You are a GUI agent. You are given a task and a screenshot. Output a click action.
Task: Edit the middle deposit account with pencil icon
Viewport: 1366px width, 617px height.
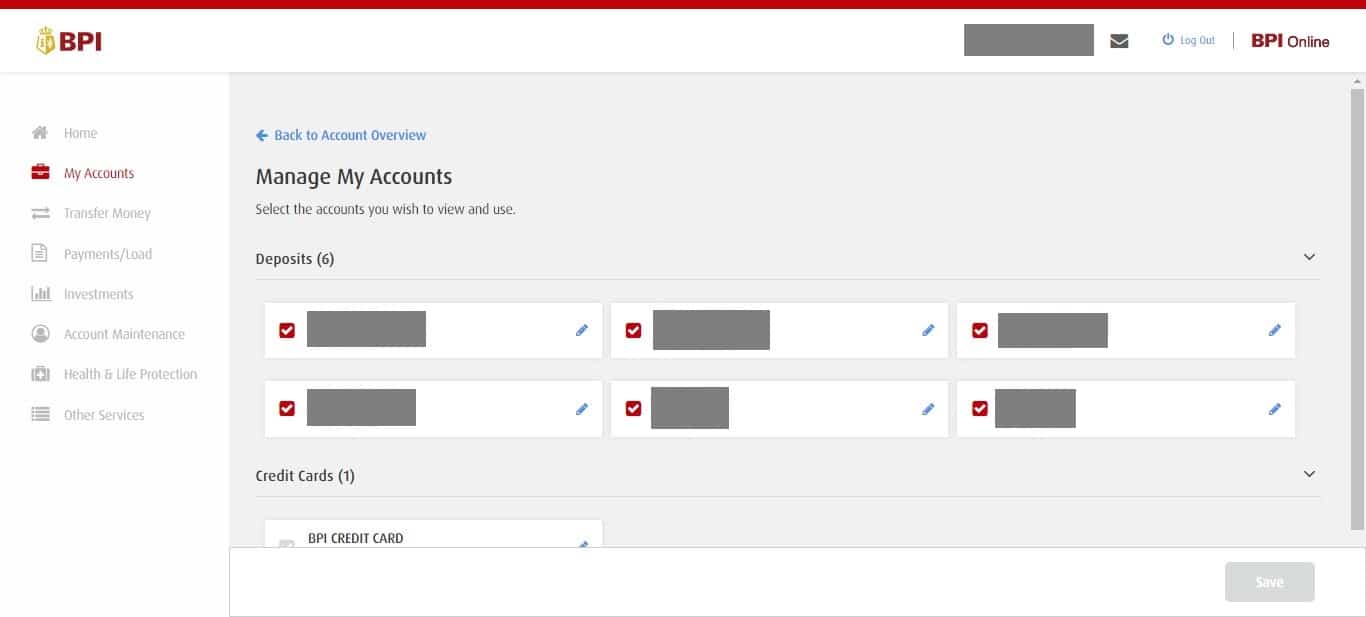pyautogui.click(x=928, y=330)
